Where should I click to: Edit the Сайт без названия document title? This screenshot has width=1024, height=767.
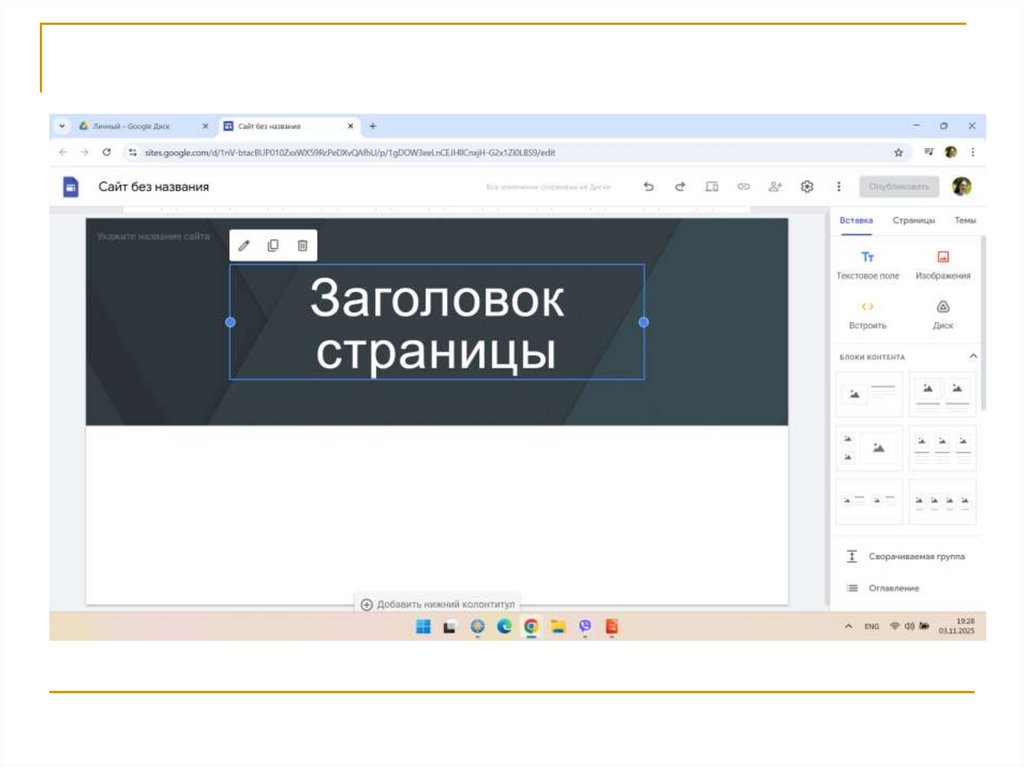pos(154,187)
